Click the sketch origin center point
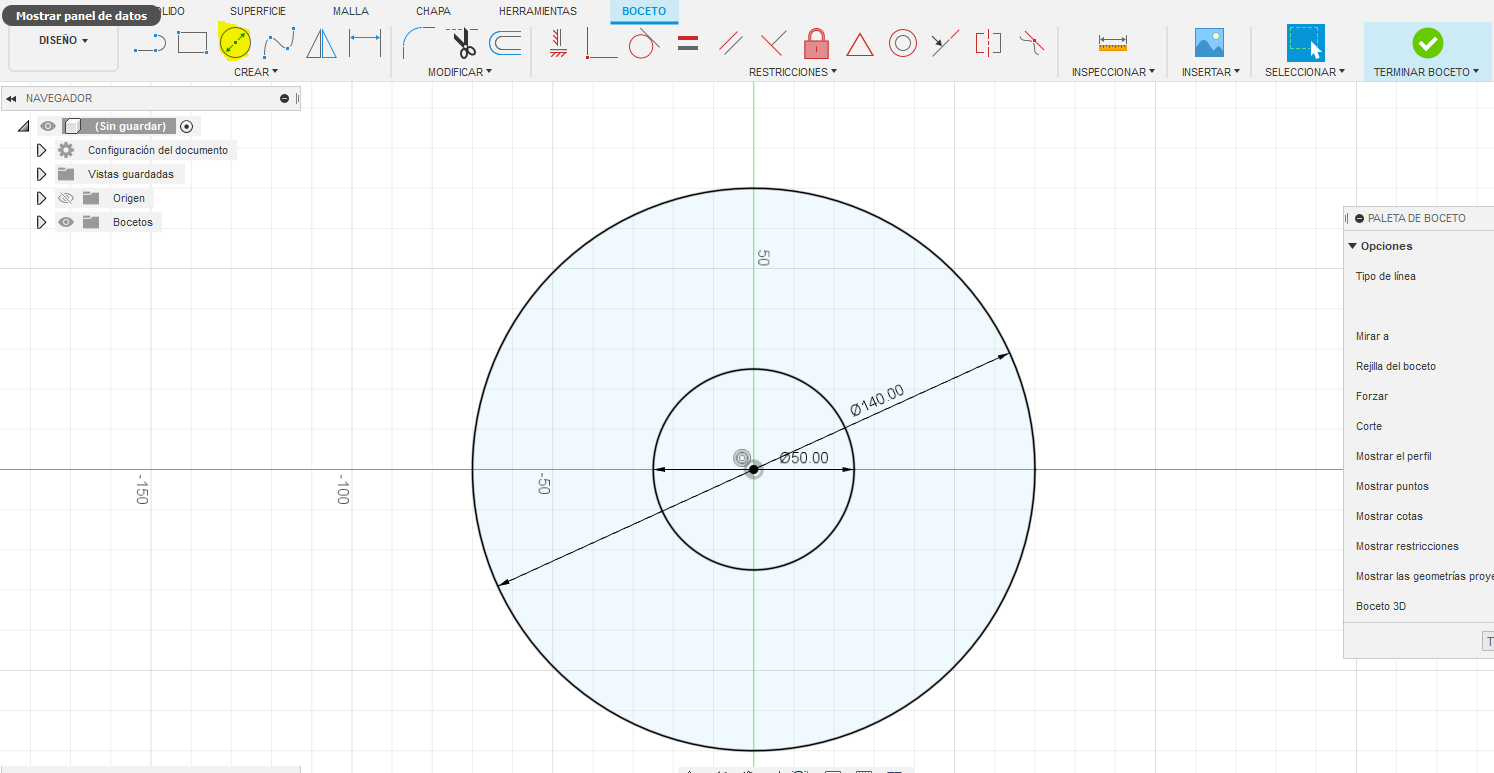1494x773 pixels. (x=753, y=469)
